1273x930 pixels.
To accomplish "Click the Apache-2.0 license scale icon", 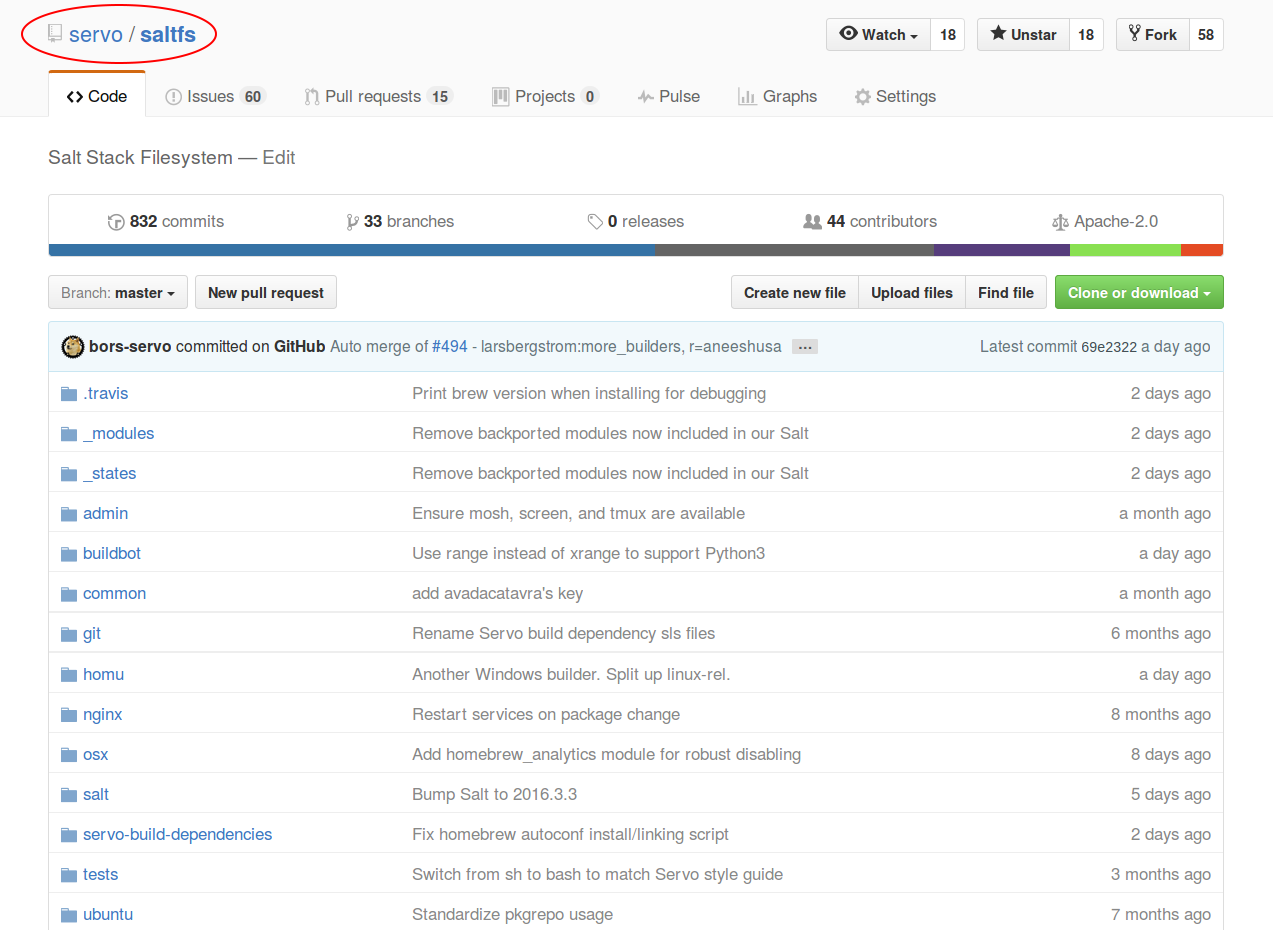I will (1060, 222).
